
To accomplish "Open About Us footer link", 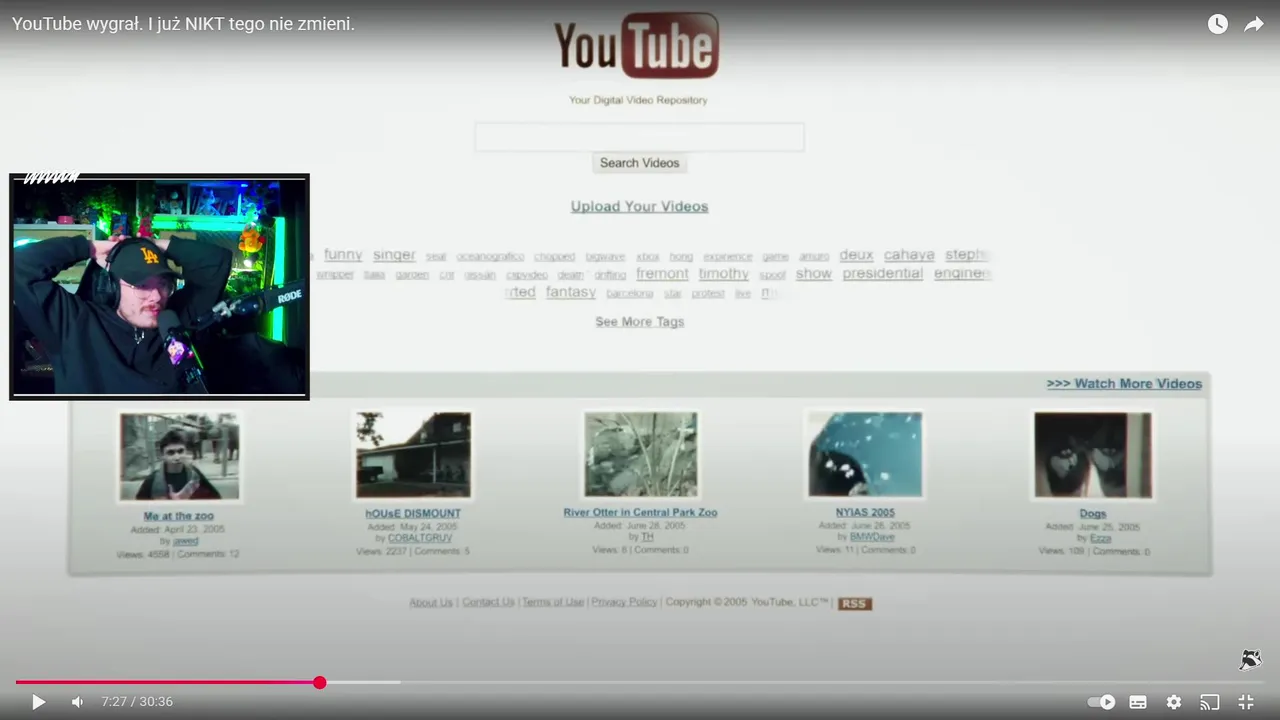I will click(431, 602).
